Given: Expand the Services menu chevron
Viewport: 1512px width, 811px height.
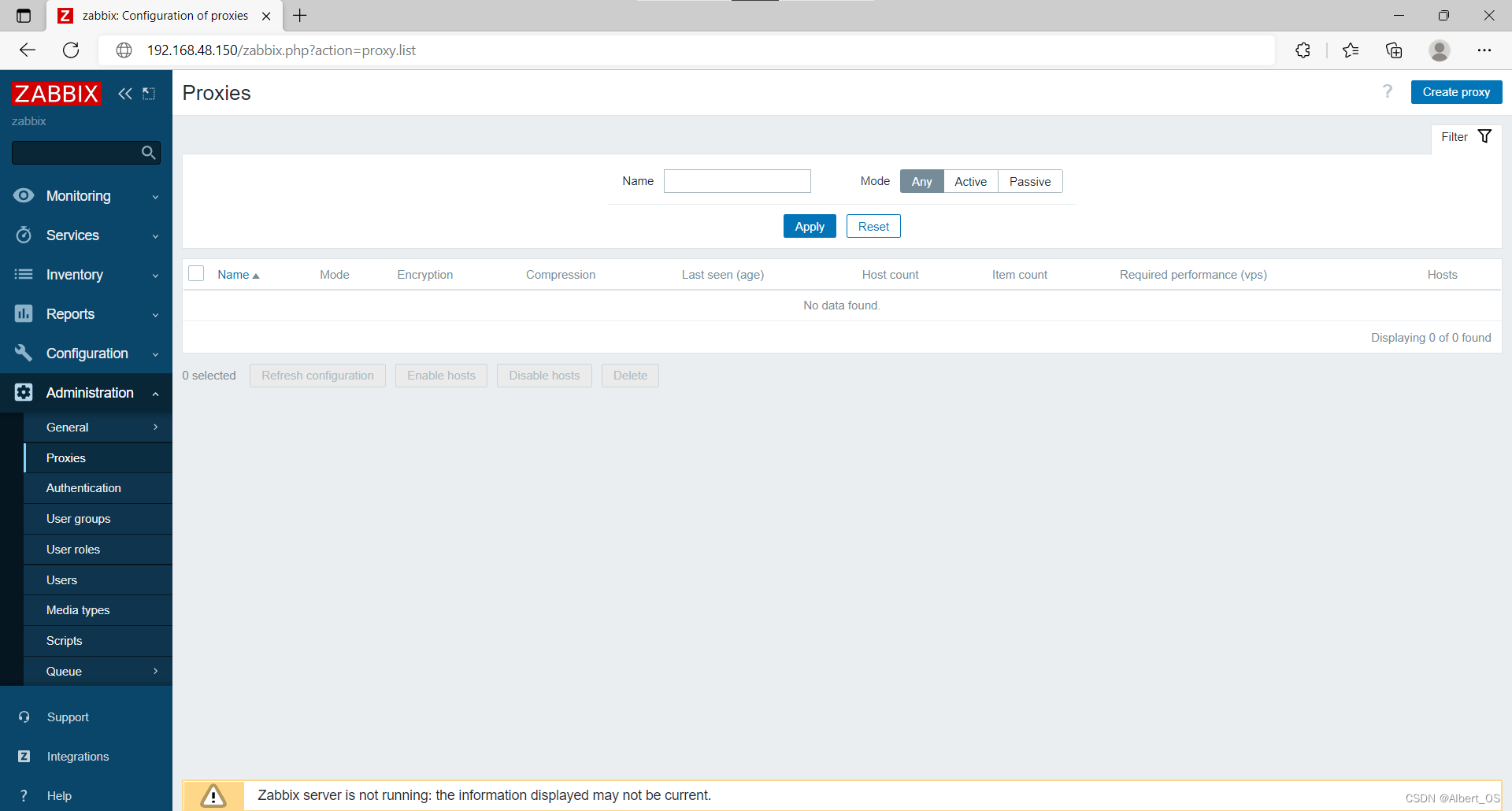Looking at the screenshot, I should tap(155, 236).
